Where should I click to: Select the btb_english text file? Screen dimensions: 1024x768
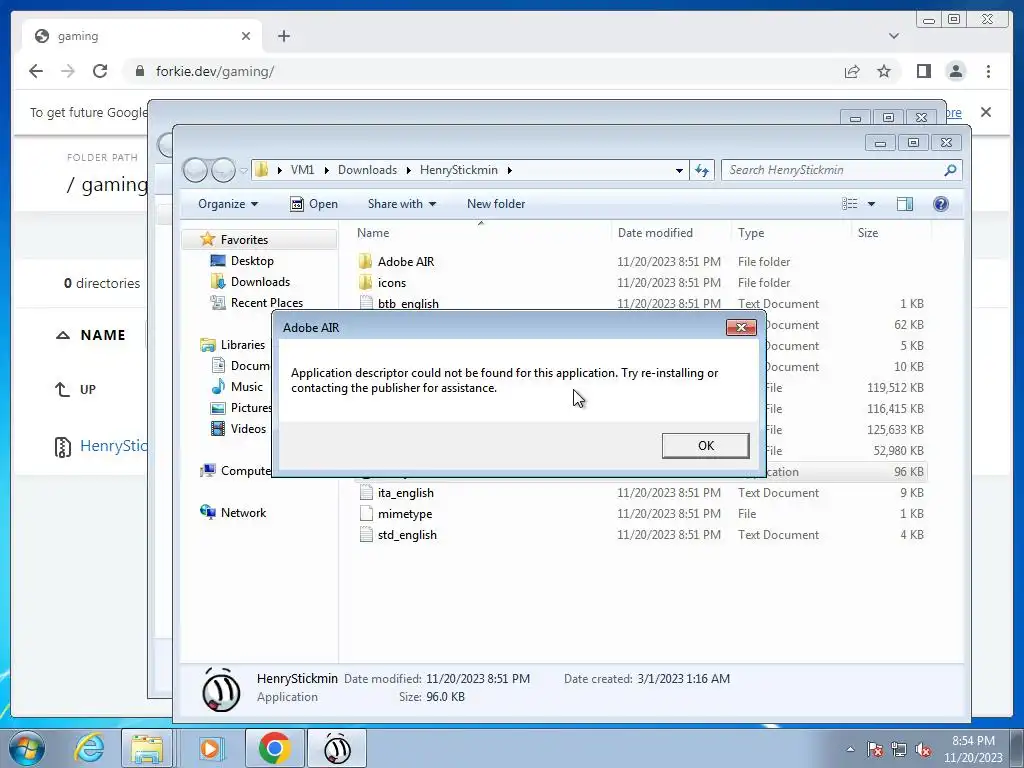(x=408, y=304)
